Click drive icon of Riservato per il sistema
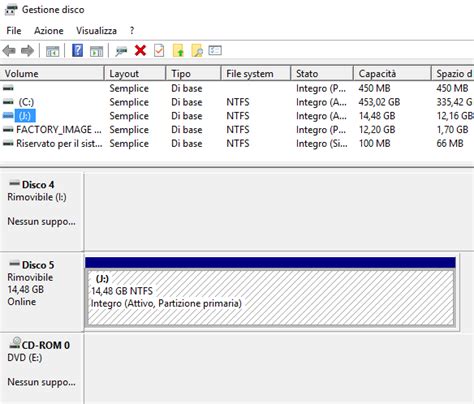Image resolution: width=474 pixels, height=404 pixels. tap(8, 143)
